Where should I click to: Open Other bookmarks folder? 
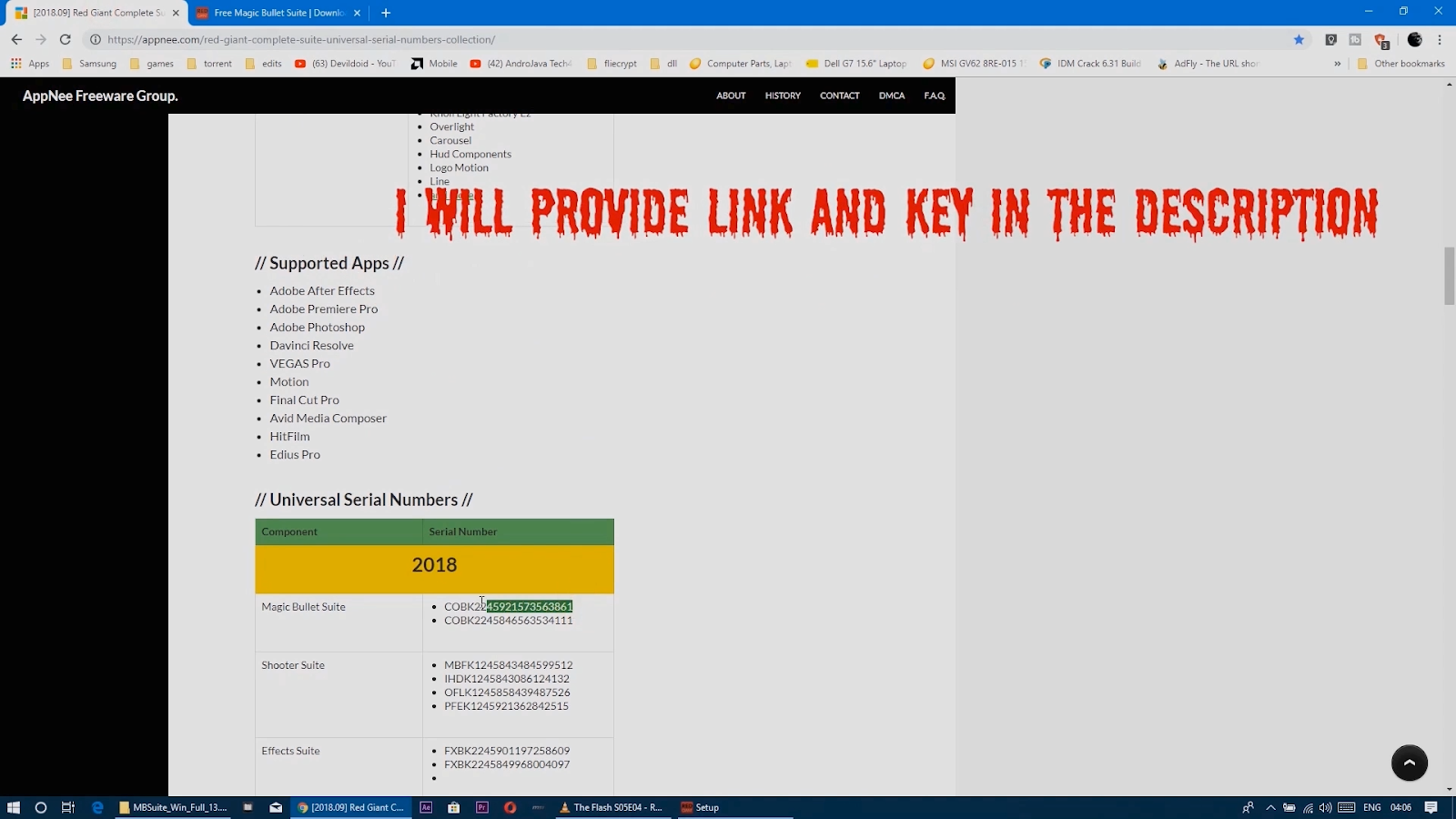[1400, 64]
